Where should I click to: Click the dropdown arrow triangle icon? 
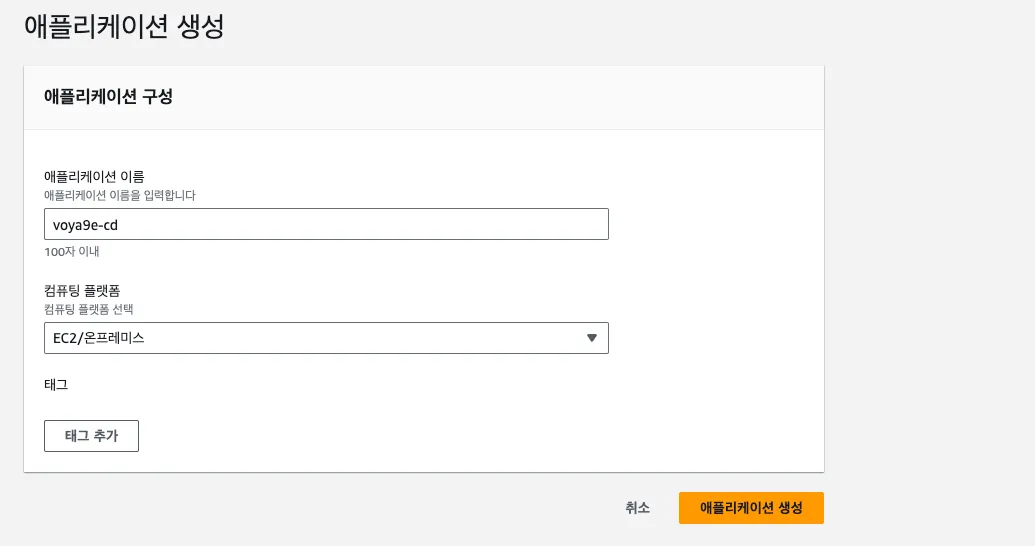pos(592,338)
